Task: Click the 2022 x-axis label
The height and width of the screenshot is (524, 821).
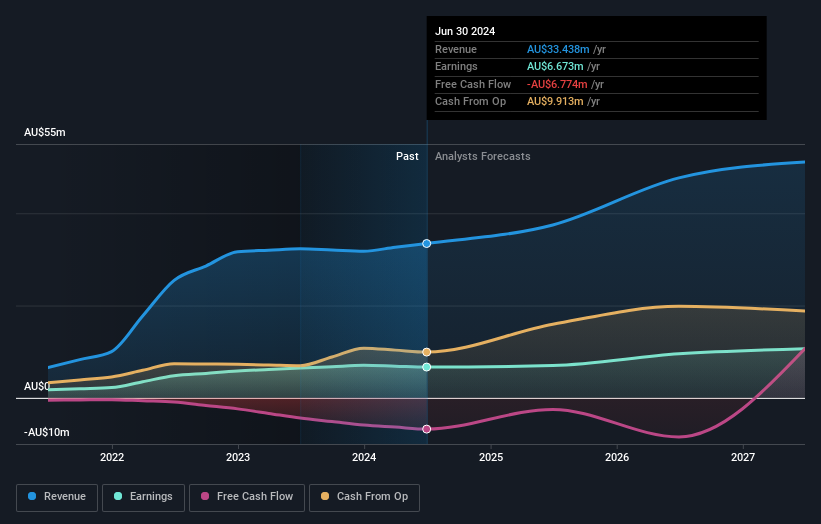Action: point(112,458)
